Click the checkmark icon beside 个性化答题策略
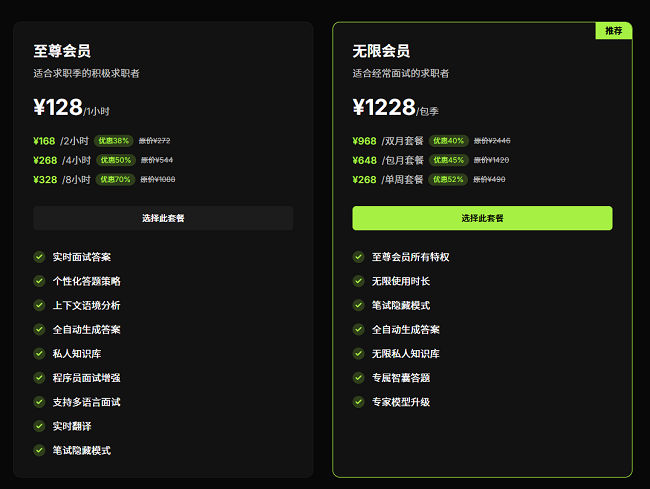 [x=39, y=281]
